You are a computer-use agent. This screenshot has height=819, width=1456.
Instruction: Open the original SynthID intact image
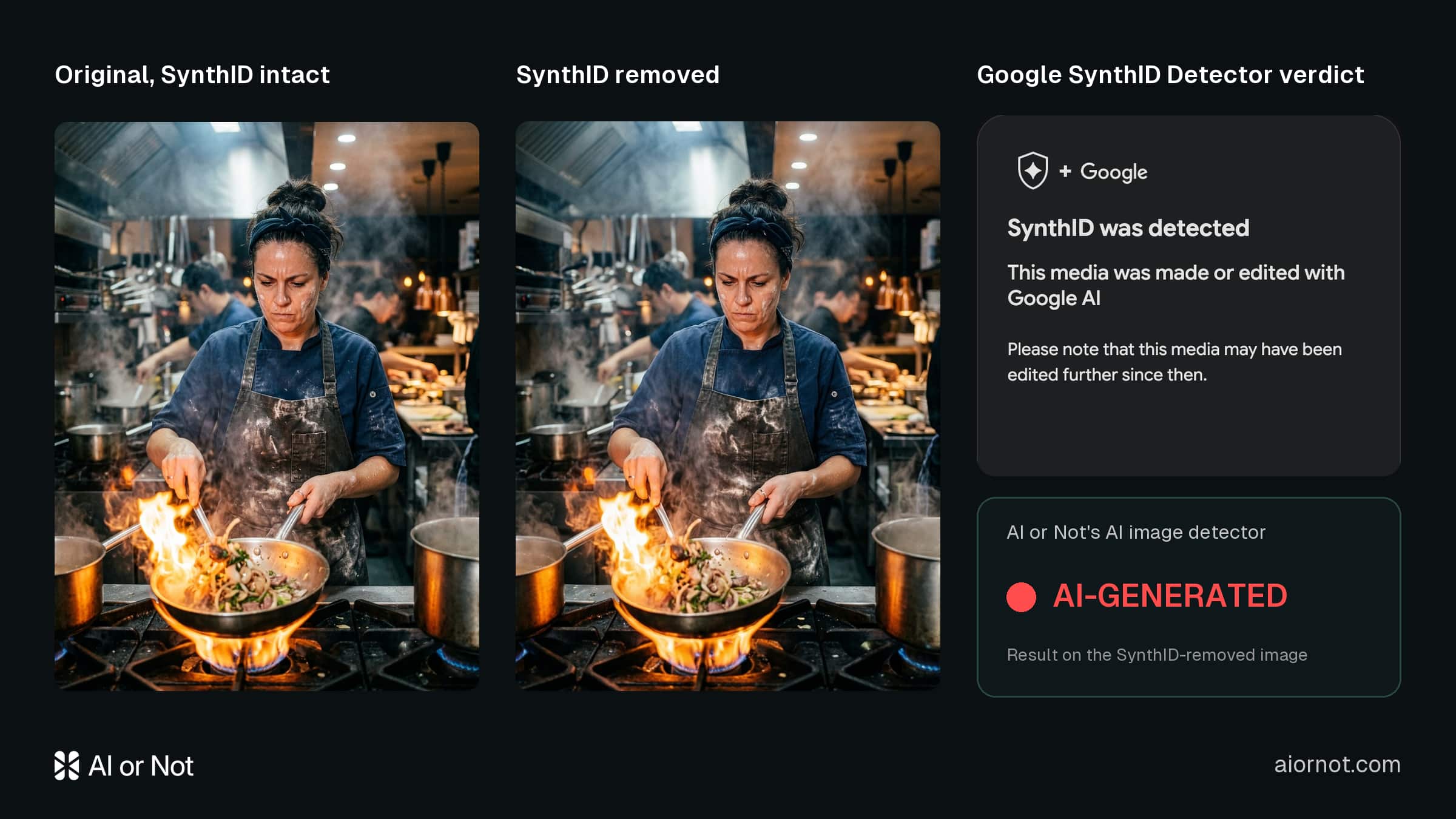pos(267,406)
